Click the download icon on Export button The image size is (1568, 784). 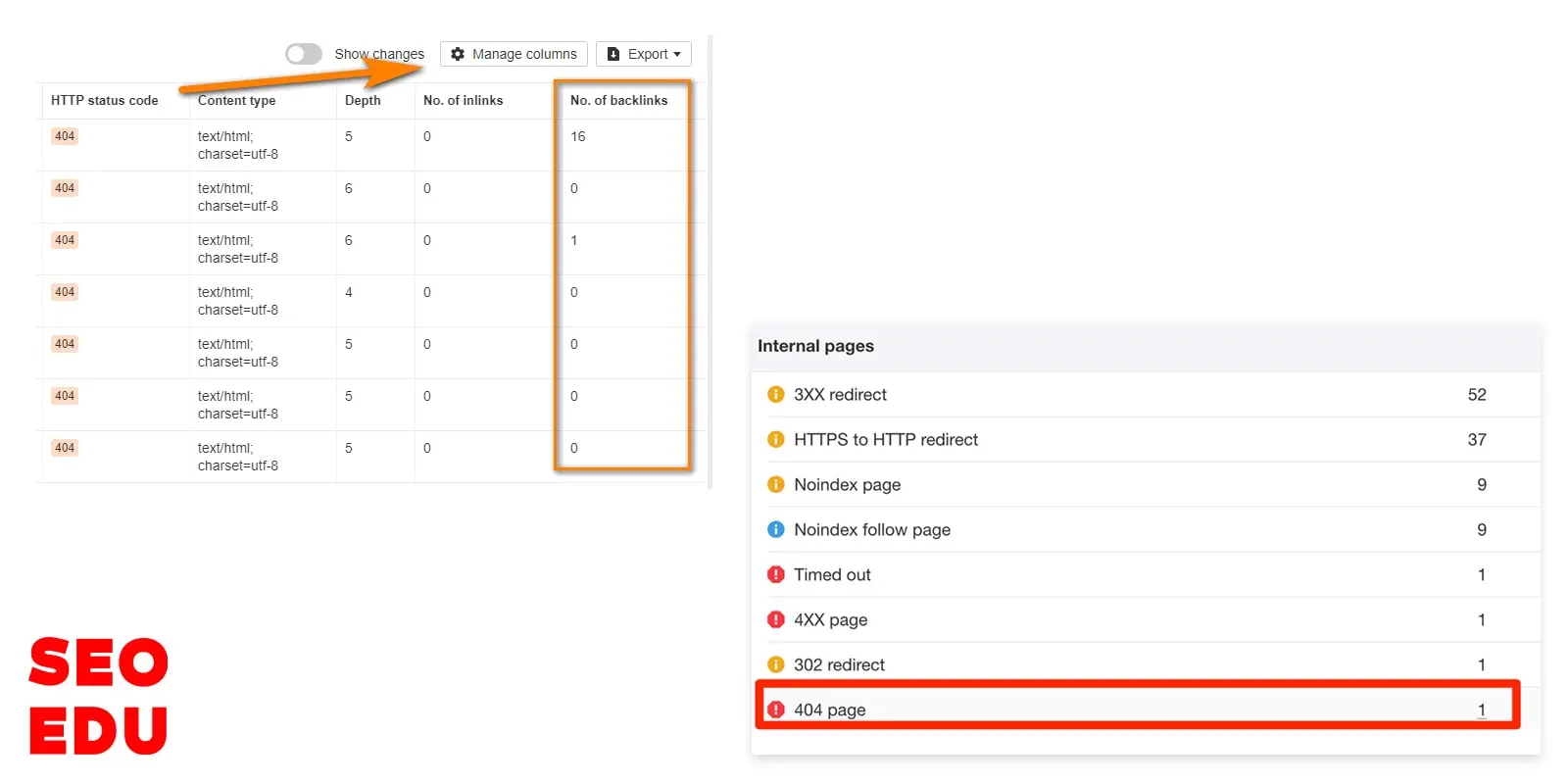tap(613, 54)
